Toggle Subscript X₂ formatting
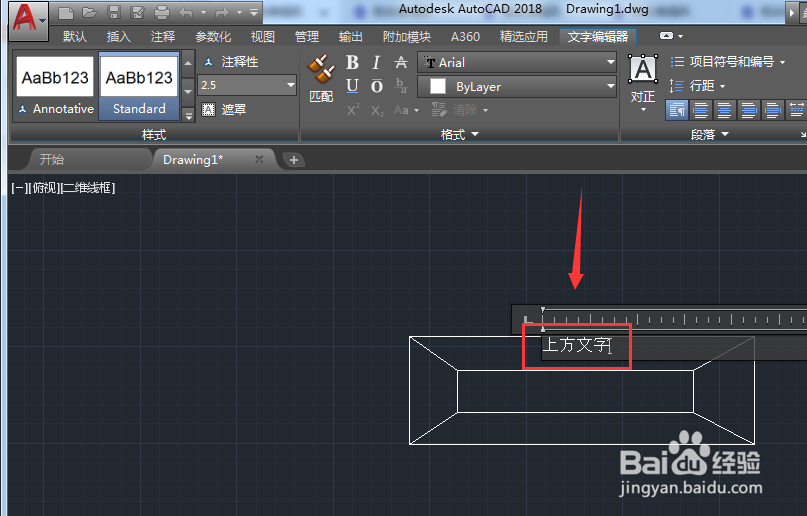 (377, 110)
